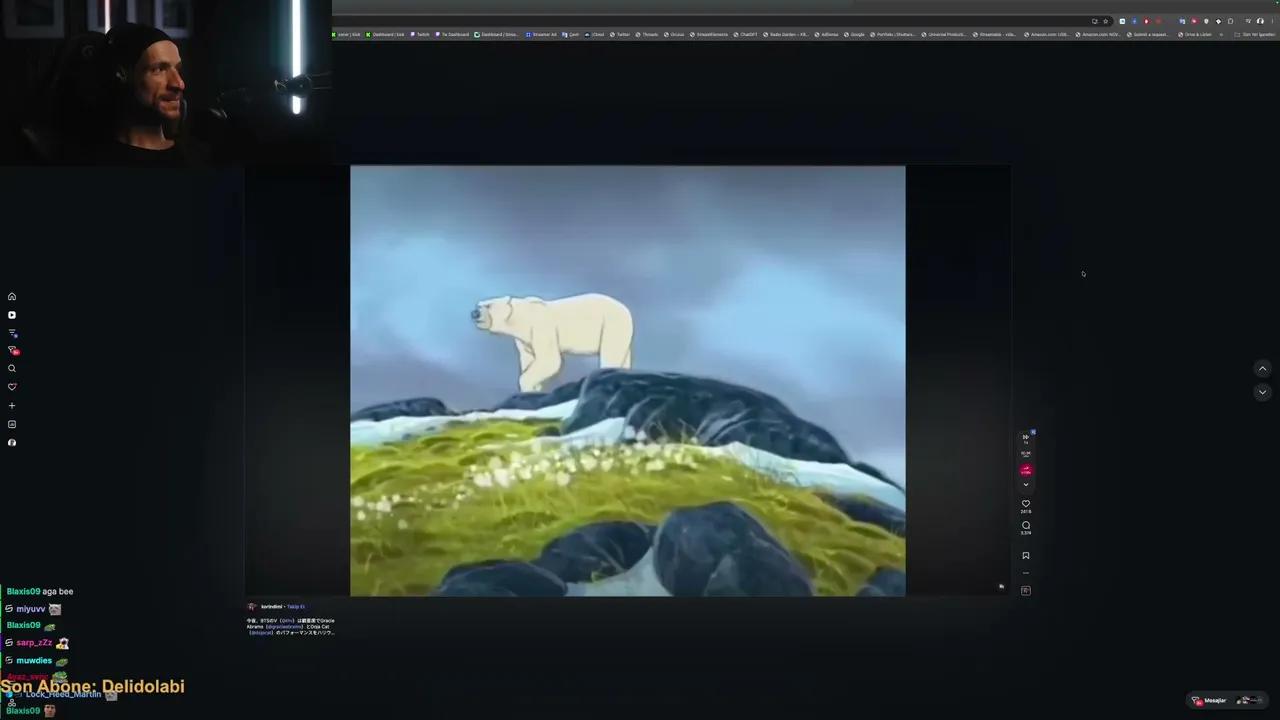Open the reel's comments bubble icon
The height and width of the screenshot is (720, 1280).
pos(1025,525)
